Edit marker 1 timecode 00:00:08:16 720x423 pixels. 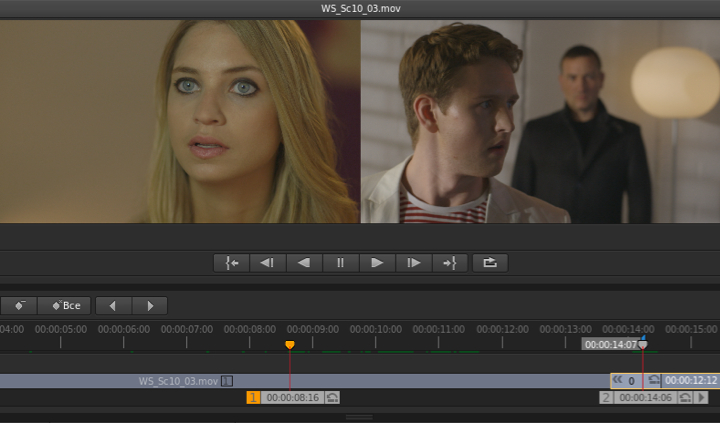(292, 397)
